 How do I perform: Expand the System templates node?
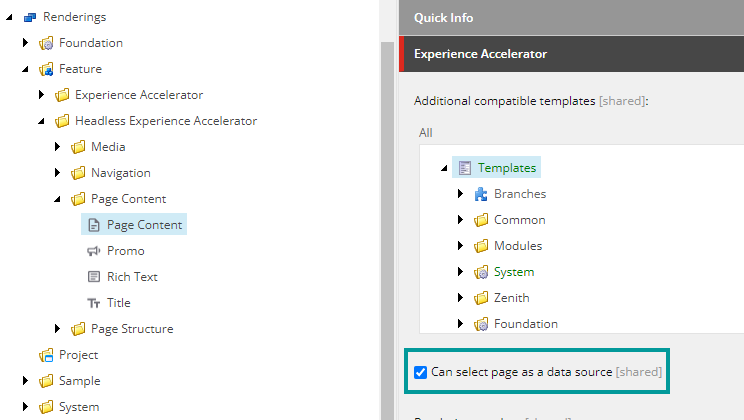(460, 271)
